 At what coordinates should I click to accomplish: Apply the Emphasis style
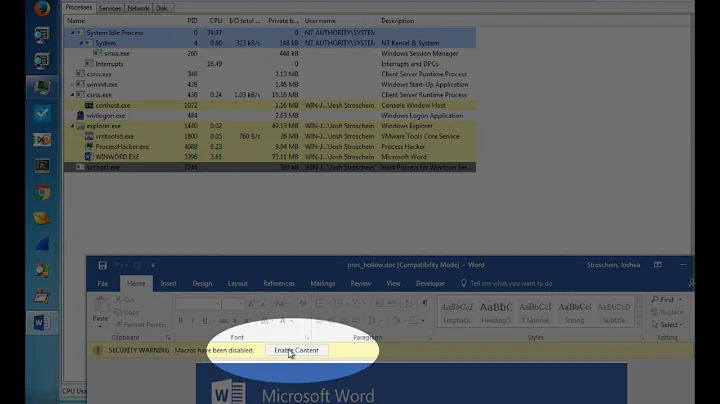pos(457,313)
